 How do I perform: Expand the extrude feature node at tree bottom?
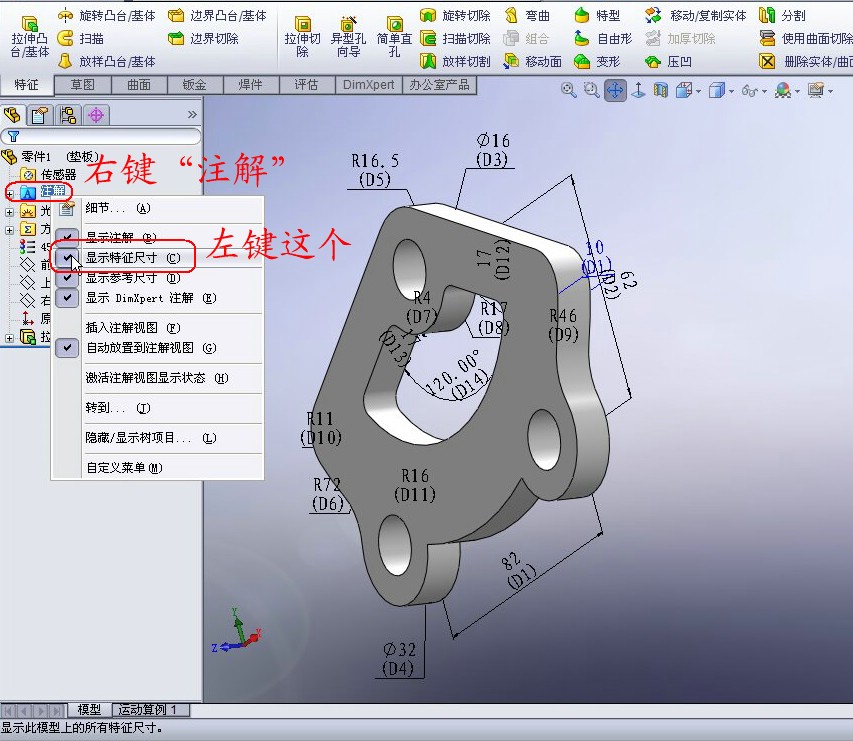click(x=9, y=338)
